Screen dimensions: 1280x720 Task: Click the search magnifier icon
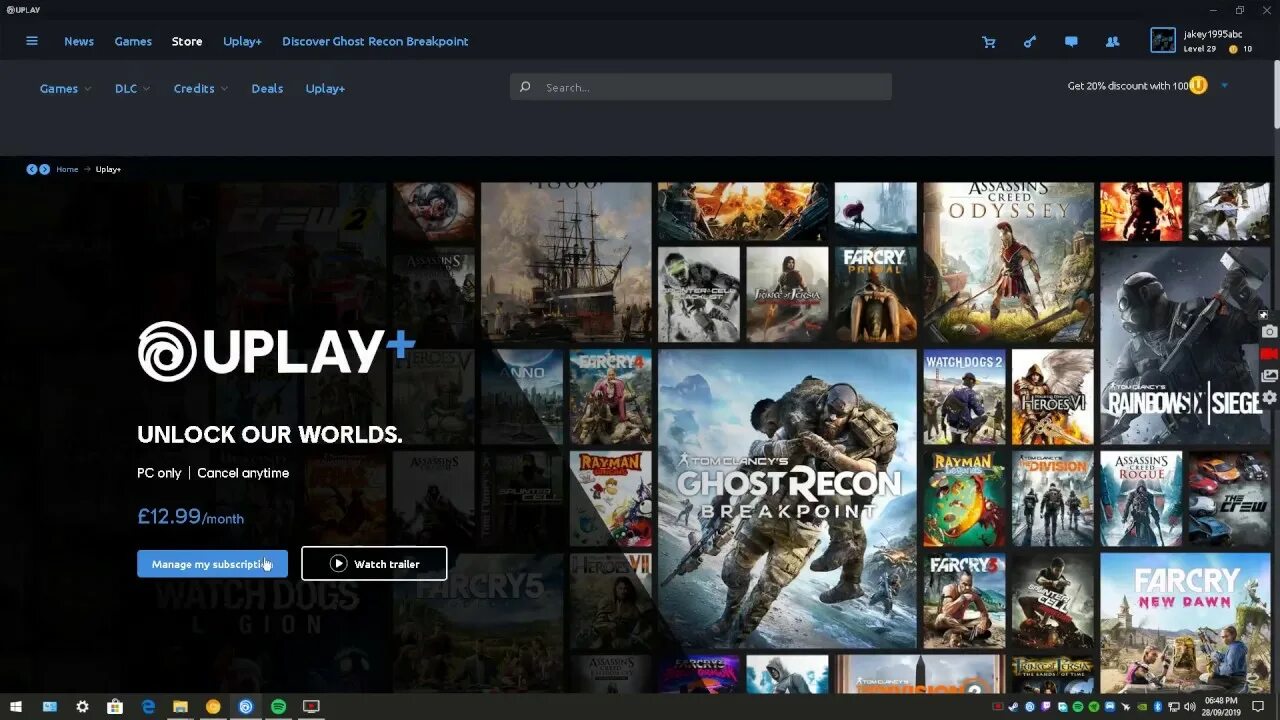[525, 87]
